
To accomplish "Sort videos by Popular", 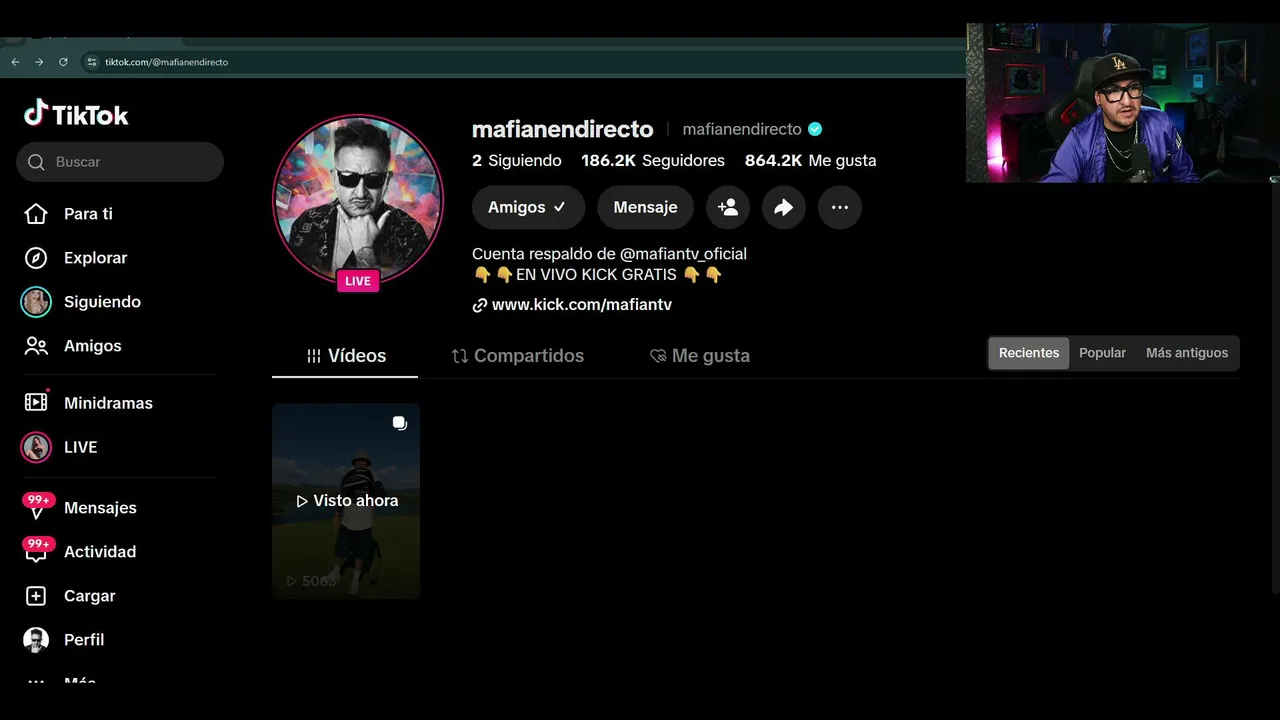I will coord(1102,353).
